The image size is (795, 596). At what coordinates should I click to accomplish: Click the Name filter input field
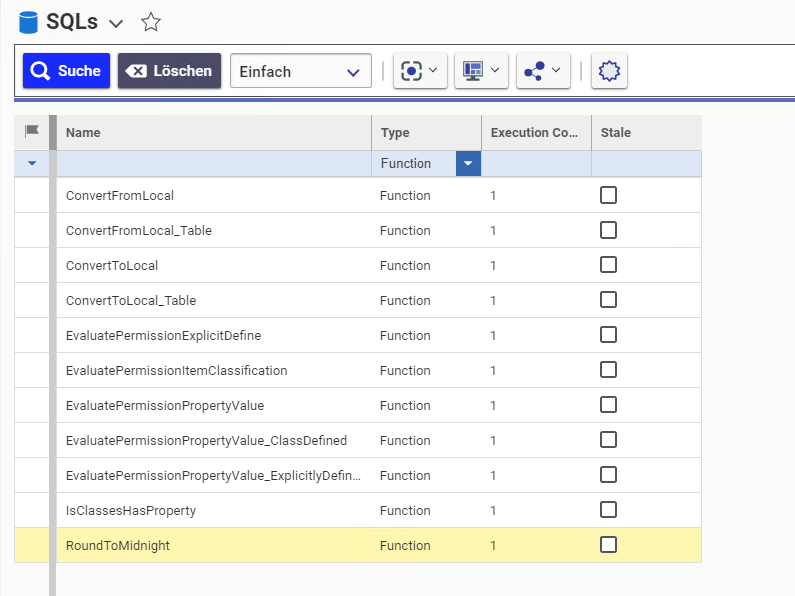click(x=213, y=163)
